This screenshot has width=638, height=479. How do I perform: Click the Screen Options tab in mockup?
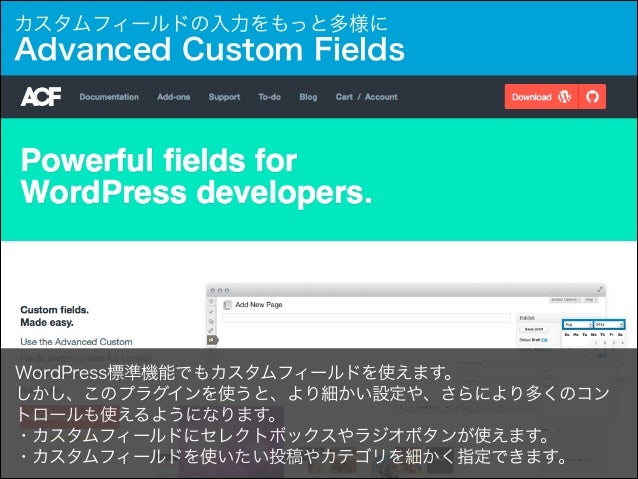tap(566, 300)
